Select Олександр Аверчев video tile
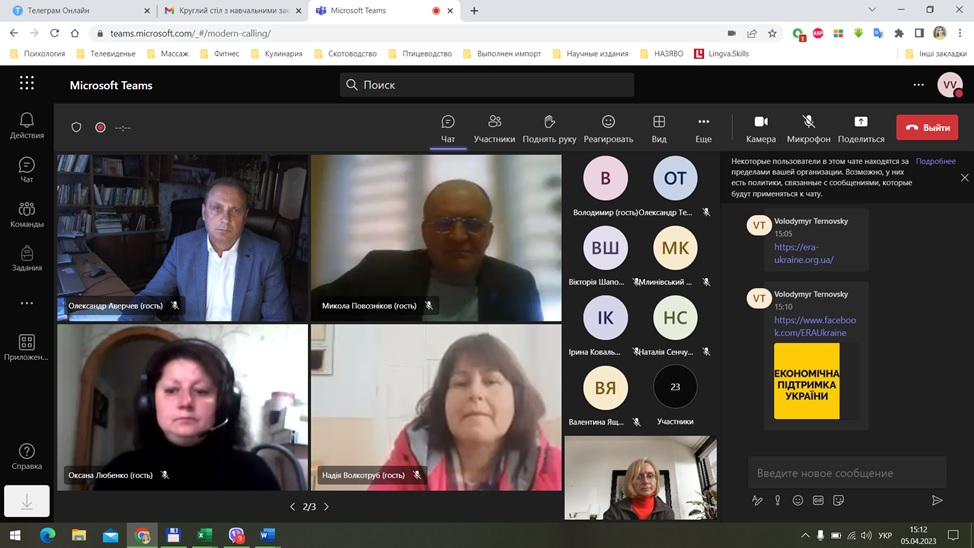This screenshot has width=974, height=548. (183, 238)
